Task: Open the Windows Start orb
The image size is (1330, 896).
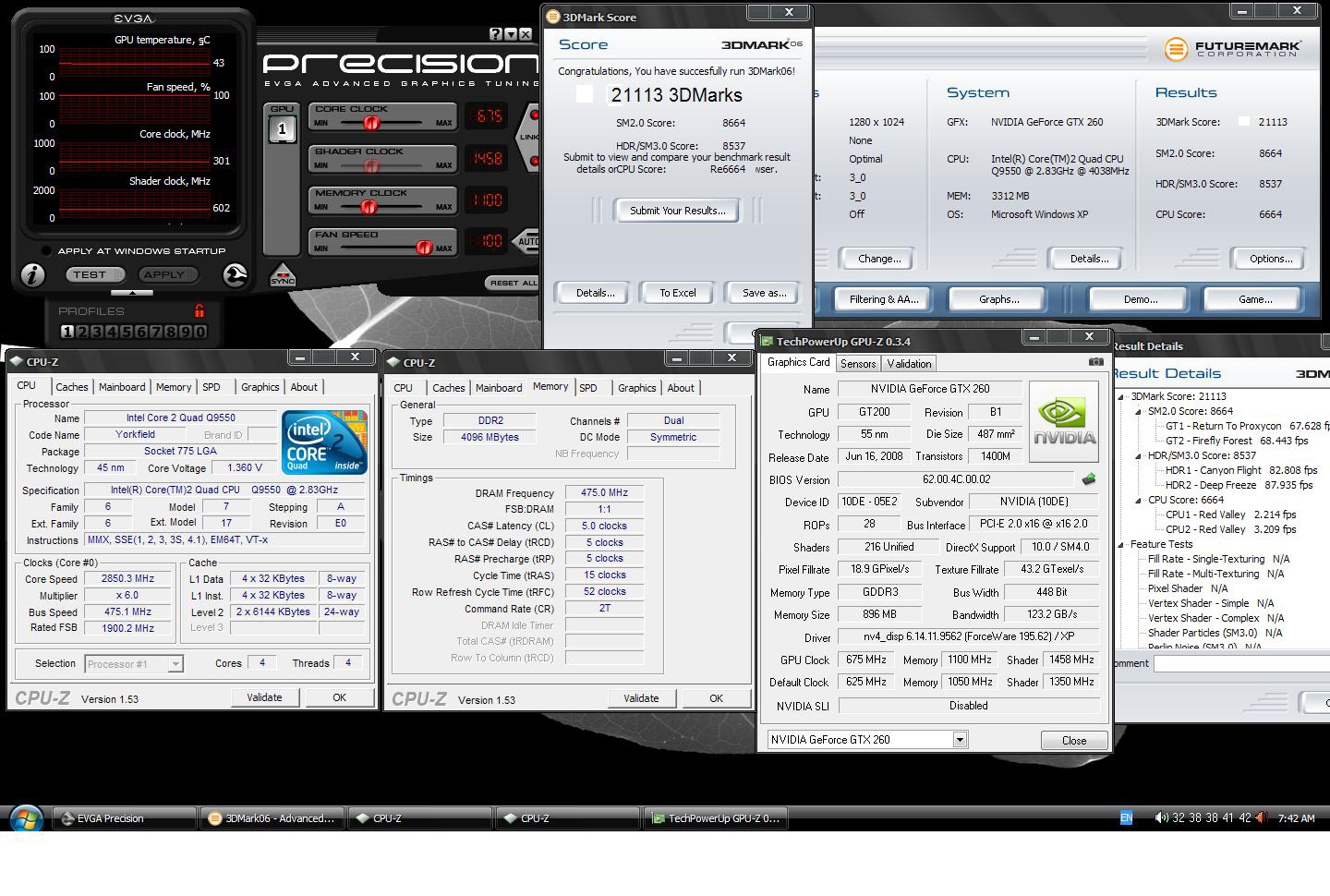Action: pyautogui.click(x=26, y=818)
